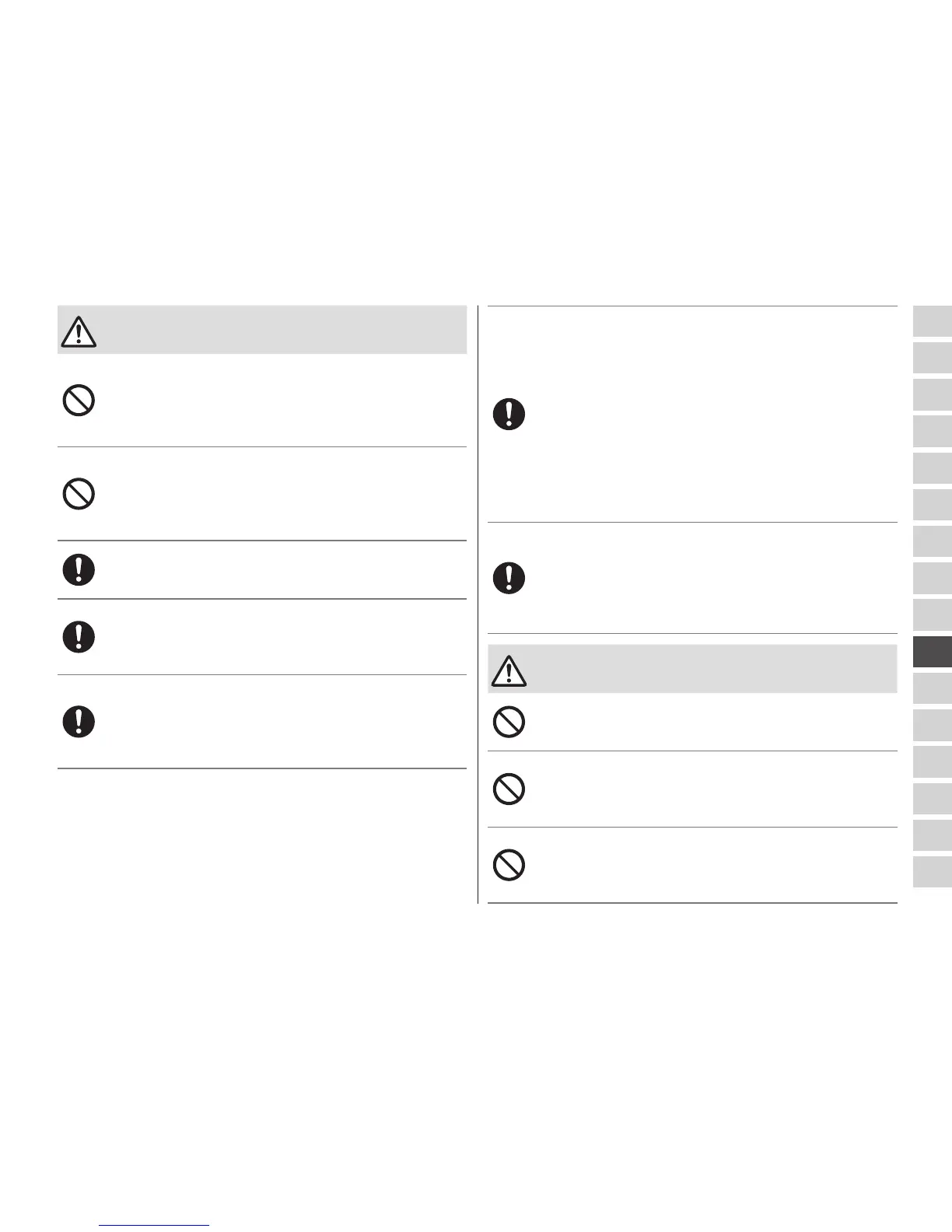The width and height of the screenshot is (952, 1232).
Task: Select the middle exclamation icon in left column
Action: (79, 637)
